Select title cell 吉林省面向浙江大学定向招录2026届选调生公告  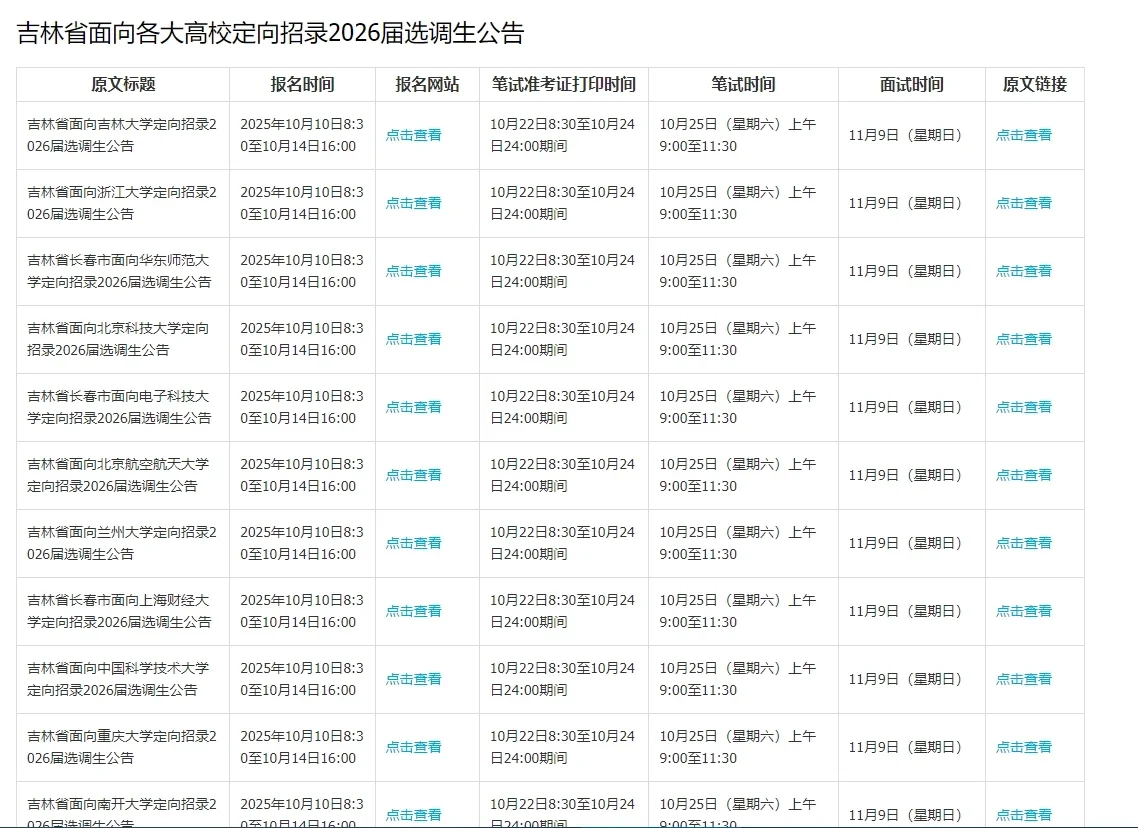point(123,203)
